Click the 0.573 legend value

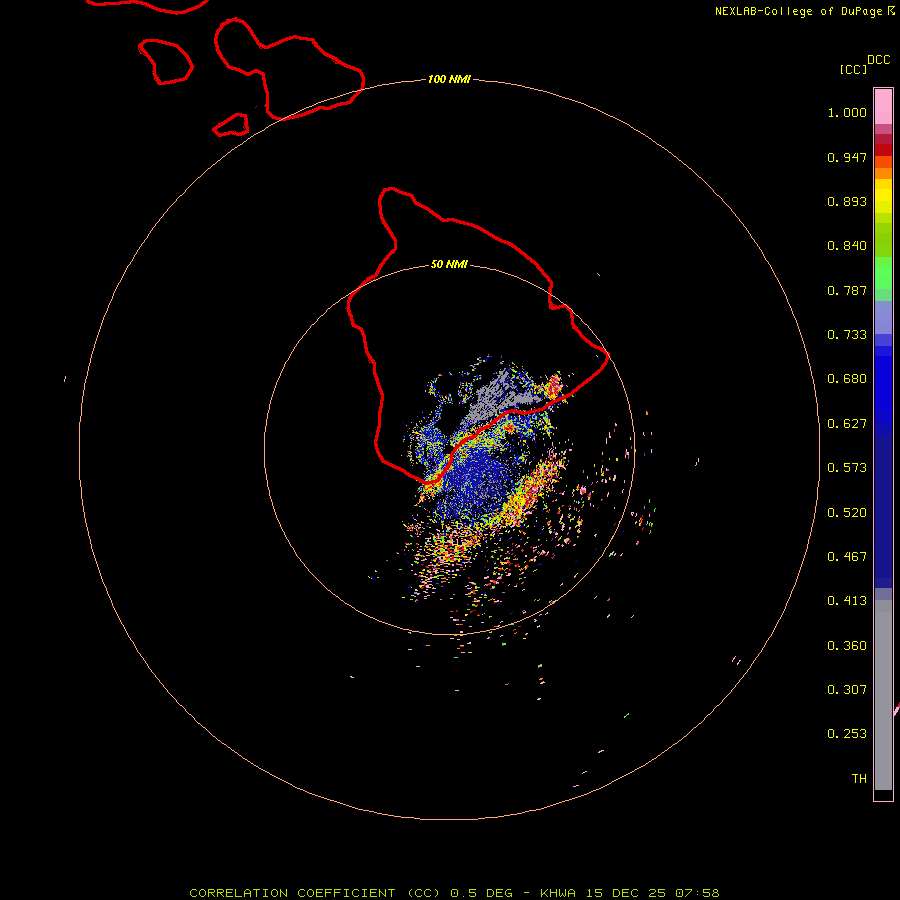pyautogui.click(x=847, y=468)
